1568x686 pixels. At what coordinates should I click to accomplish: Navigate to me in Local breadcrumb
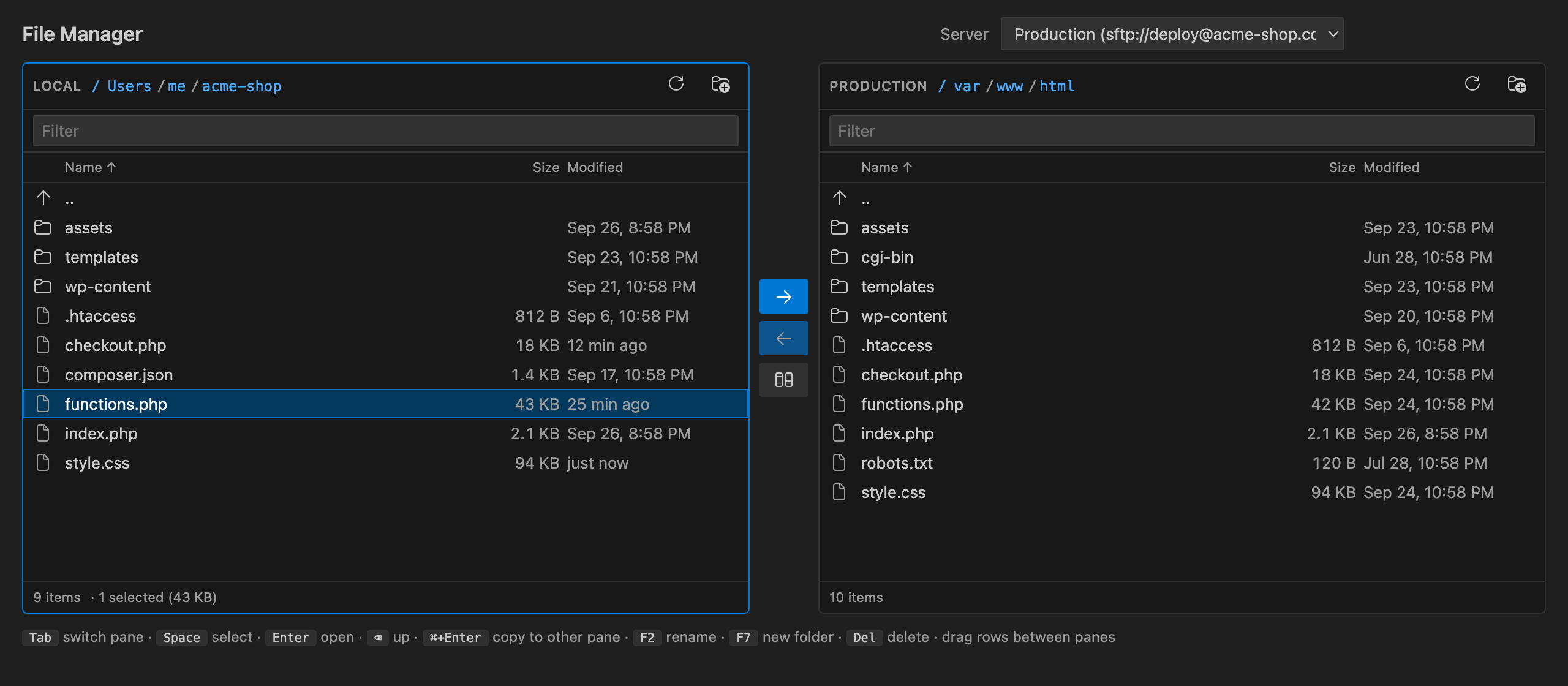coord(176,86)
